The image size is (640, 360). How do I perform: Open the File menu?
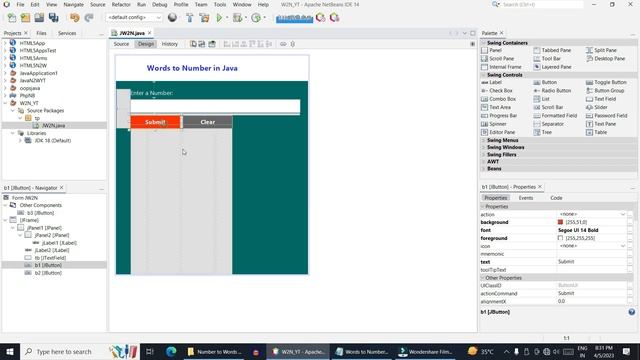coord(20,4)
